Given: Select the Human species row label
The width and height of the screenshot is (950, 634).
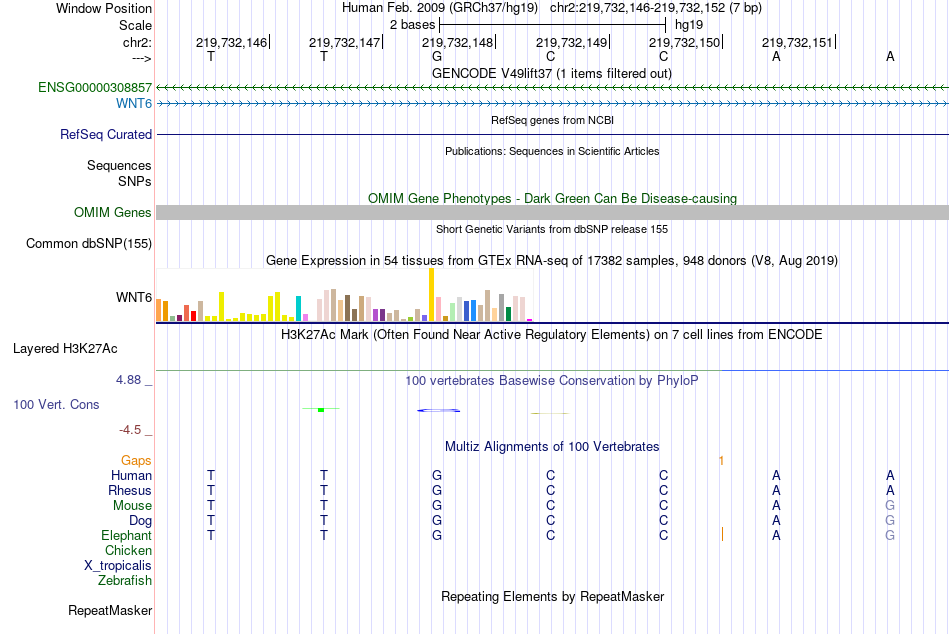Looking at the screenshot, I should 131,476.
